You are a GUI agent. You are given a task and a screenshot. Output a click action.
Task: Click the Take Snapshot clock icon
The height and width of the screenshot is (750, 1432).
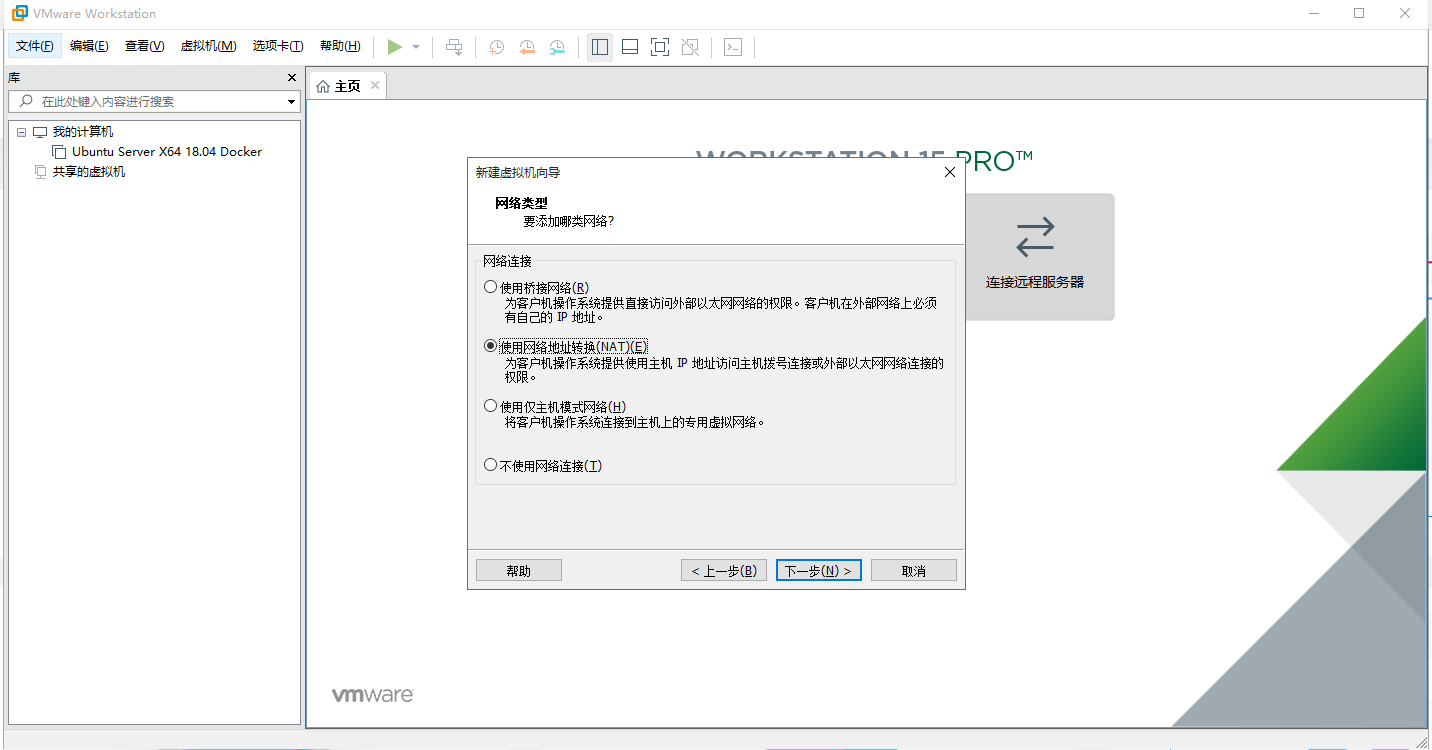click(496, 47)
